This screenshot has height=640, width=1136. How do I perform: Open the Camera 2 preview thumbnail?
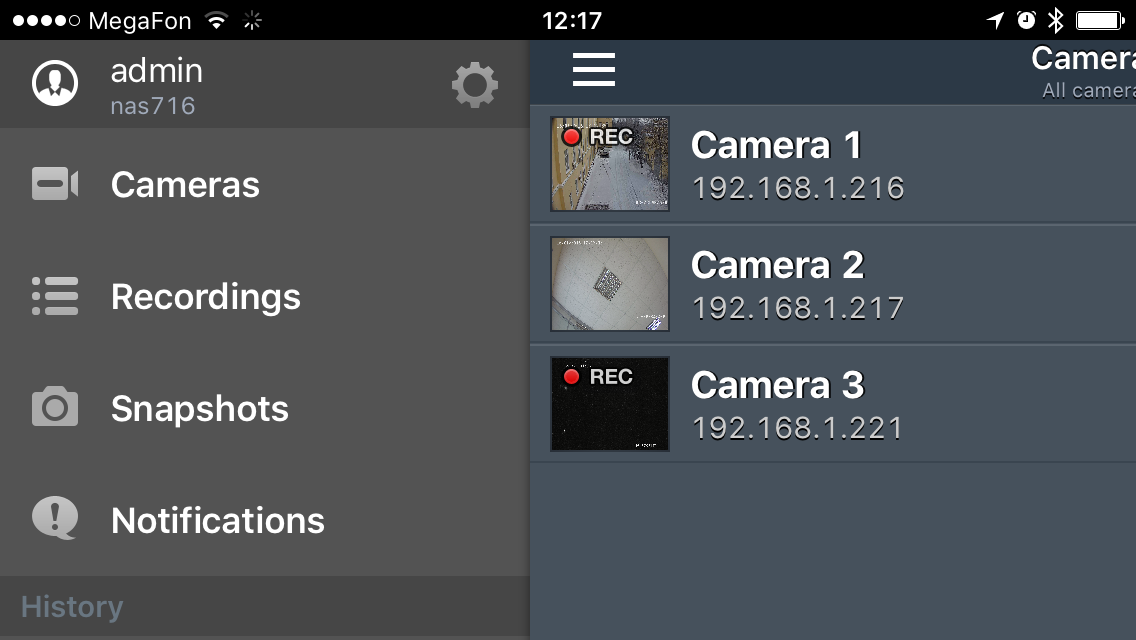[610, 283]
